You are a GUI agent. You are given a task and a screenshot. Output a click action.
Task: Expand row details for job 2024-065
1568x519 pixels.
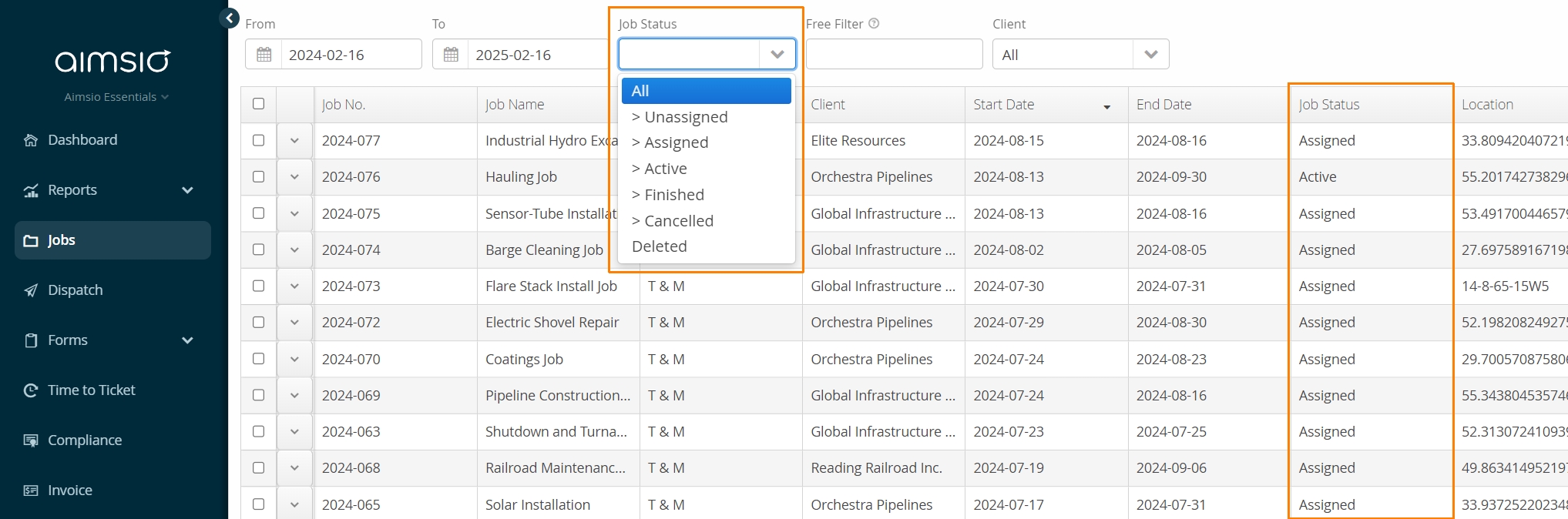pyautogui.click(x=294, y=504)
